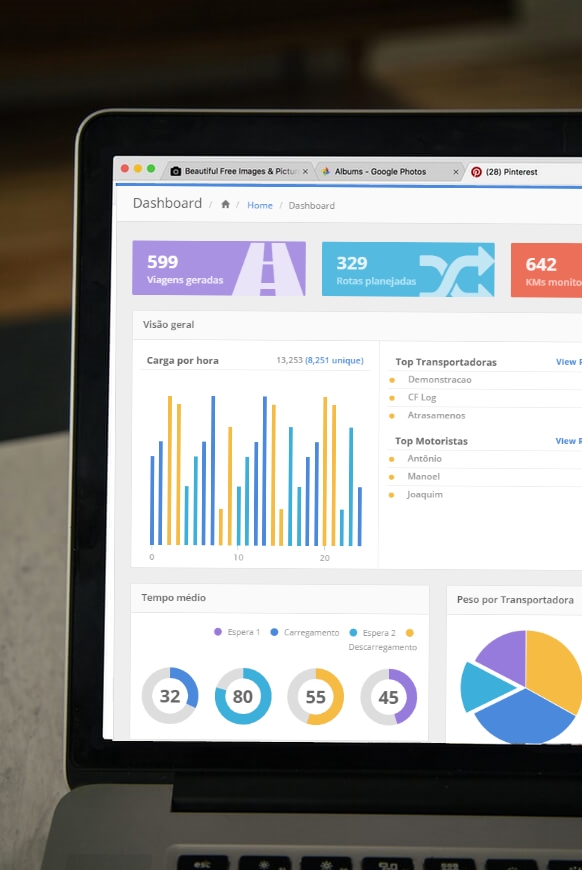Image resolution: width=582 pixels, height=870 pixels.
Task: Click the Peso por Transportadora panel header
Action: [x=514, y=600]
